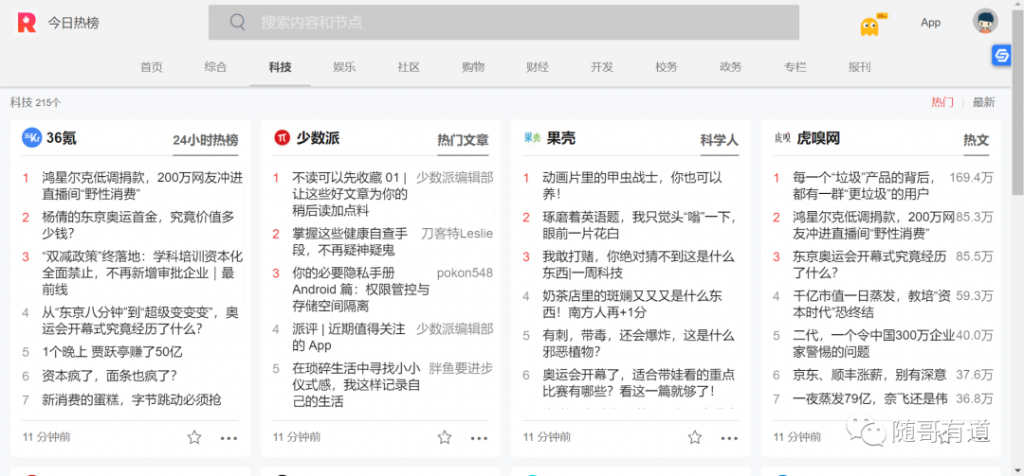Viewport: 1024px width, 476px height.
Task: Open the 36氪 card title
Action: (x=62, y=138)
